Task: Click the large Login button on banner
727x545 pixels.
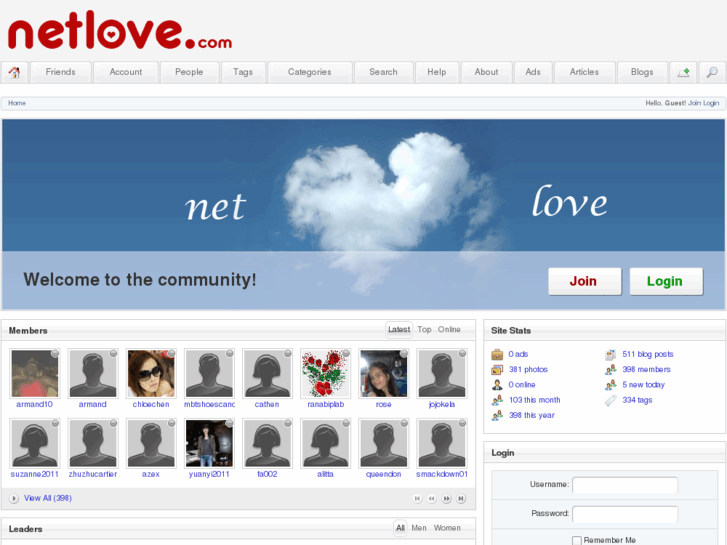Action: pos(666,281)
